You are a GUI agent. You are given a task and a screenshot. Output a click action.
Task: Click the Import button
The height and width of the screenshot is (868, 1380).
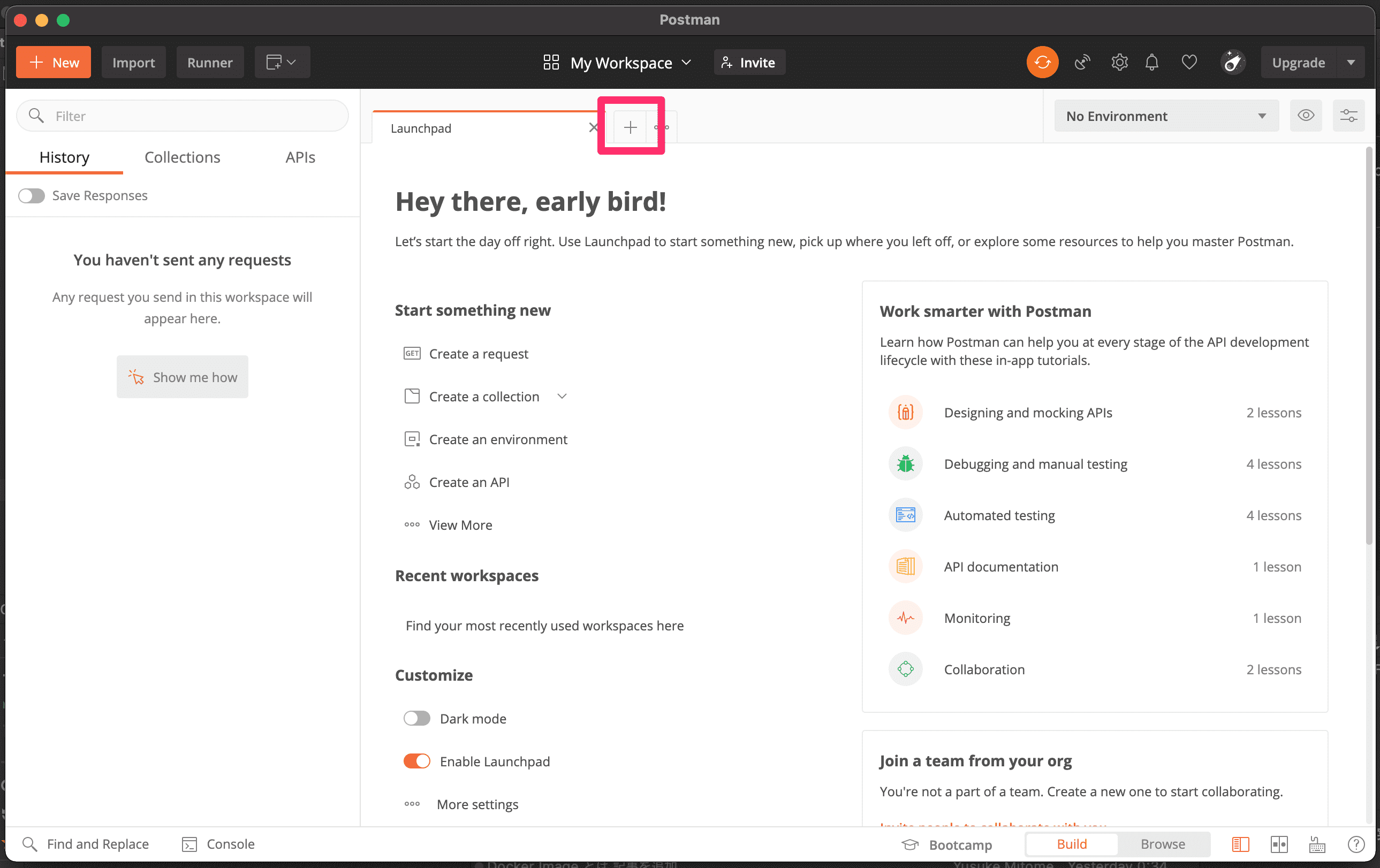133,63
